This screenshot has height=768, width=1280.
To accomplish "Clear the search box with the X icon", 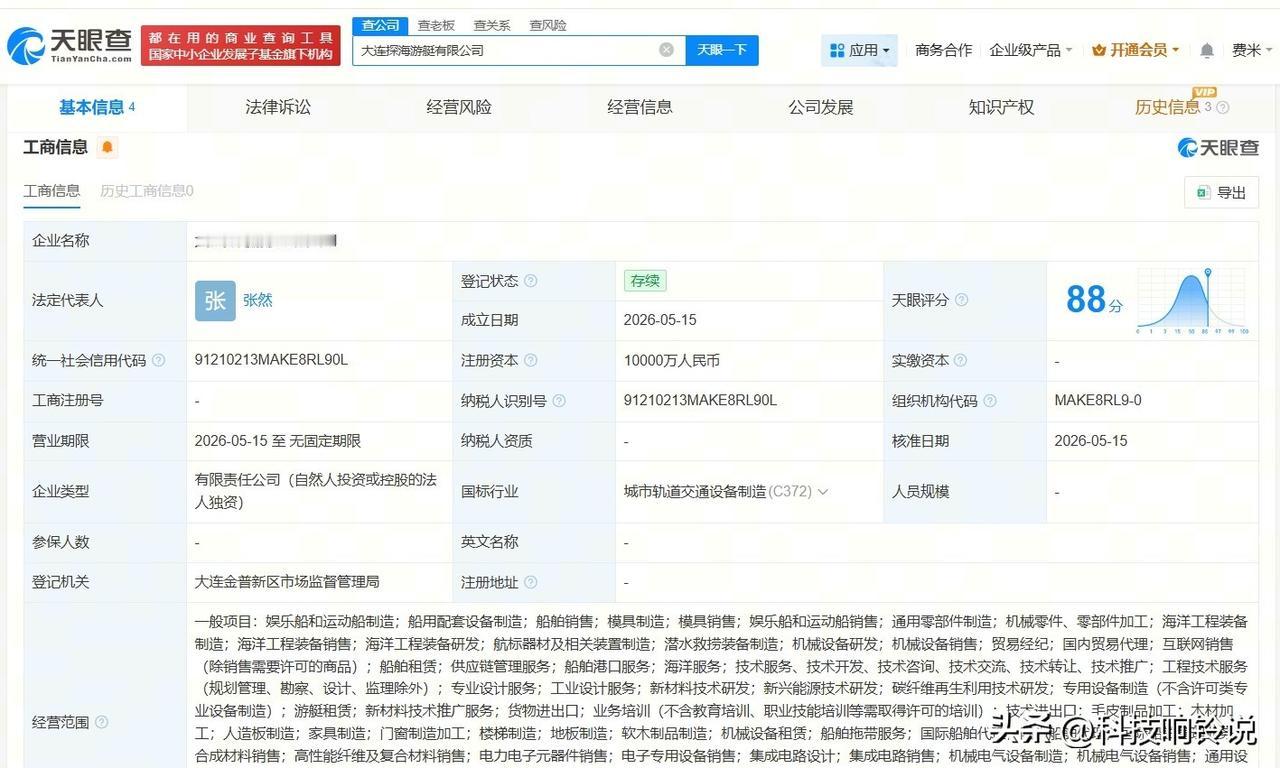I will click(x=666, y=50).
